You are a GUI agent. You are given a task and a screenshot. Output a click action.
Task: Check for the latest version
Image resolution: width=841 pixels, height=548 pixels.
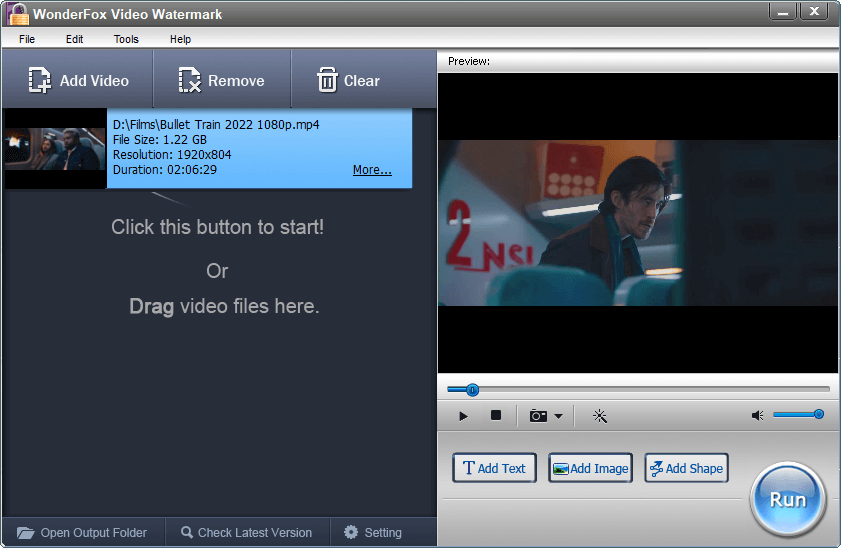click(x=247, y=532)
